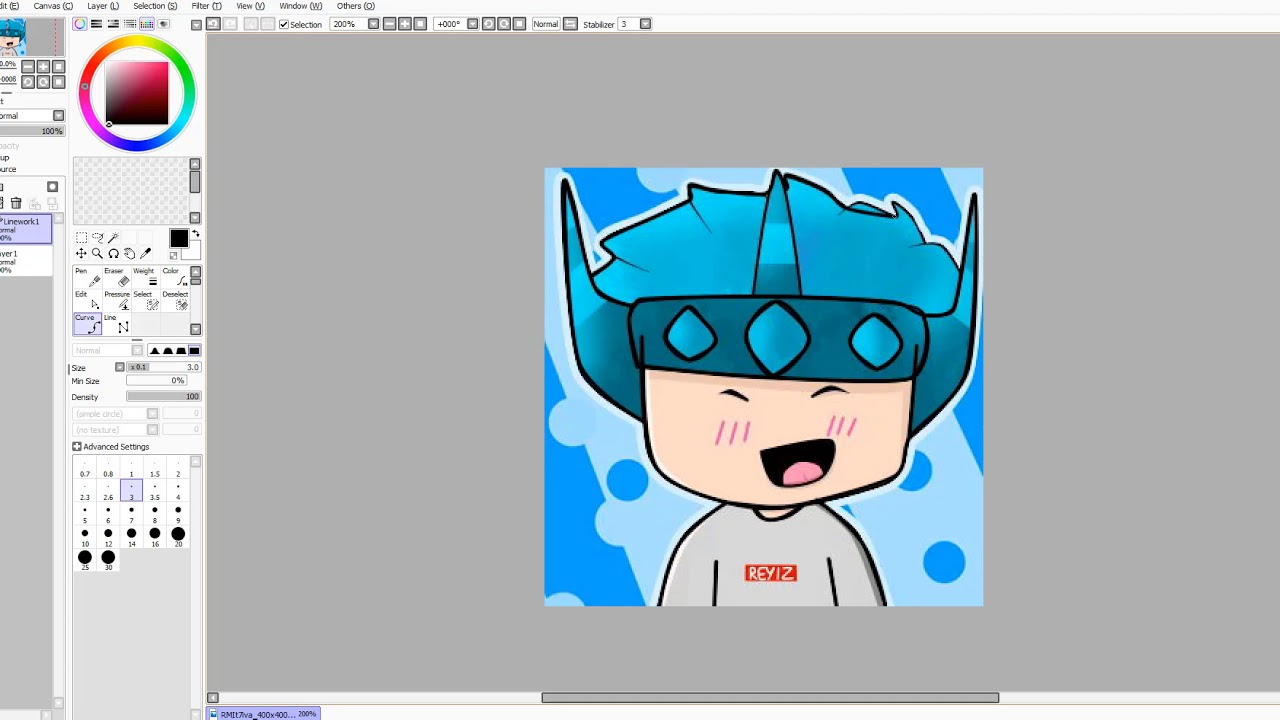The height and width of the screenshot is (720, 1280).
Task: Select the Rotate view tool
Action: pyautogui.click(x=113, y=254)
